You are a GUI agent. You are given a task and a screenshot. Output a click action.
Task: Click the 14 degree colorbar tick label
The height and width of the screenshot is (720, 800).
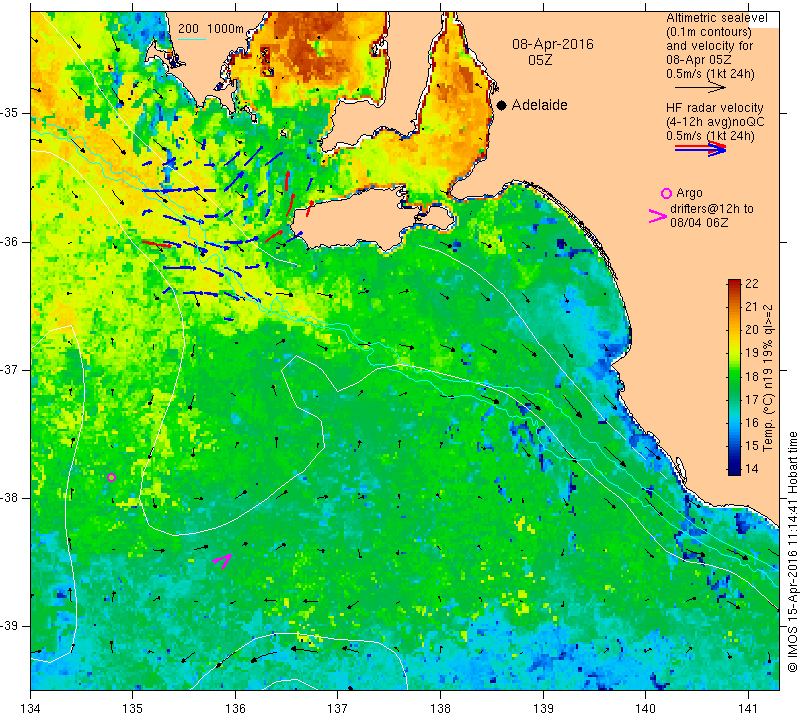coord(752,468)
